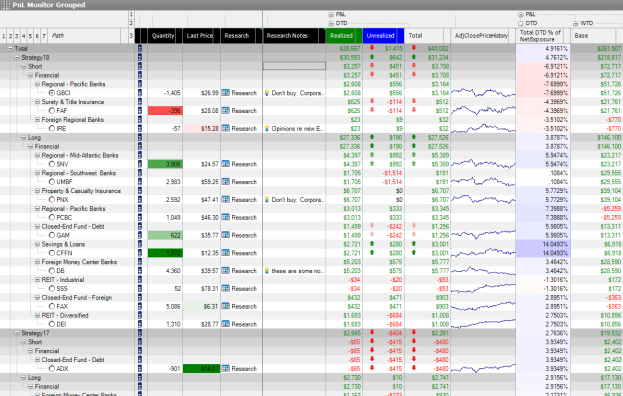
Task: Collapse the Long group under Strategy18
Action: [x=23, y=137]
